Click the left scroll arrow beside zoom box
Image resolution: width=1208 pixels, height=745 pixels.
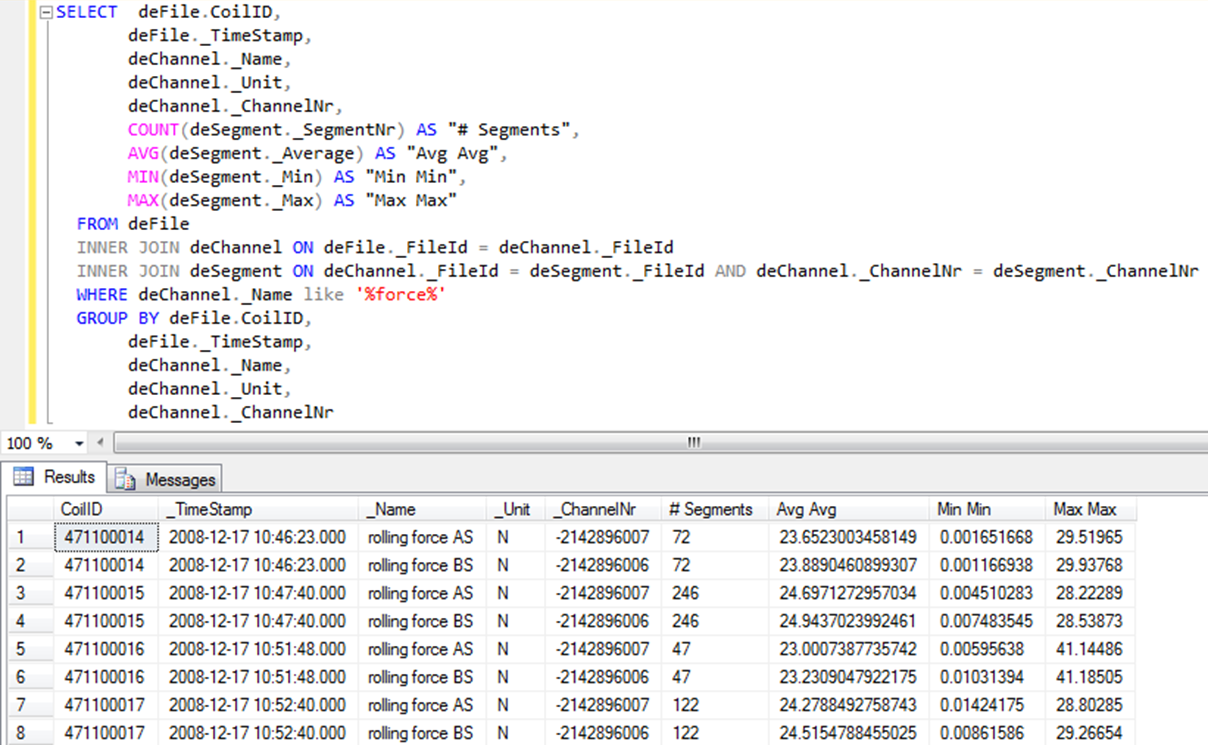tap(100, 443)
